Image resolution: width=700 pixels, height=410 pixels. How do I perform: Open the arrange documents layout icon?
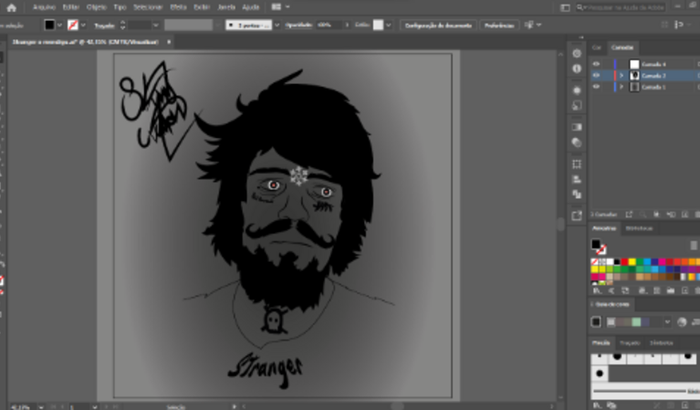point(276,7)
